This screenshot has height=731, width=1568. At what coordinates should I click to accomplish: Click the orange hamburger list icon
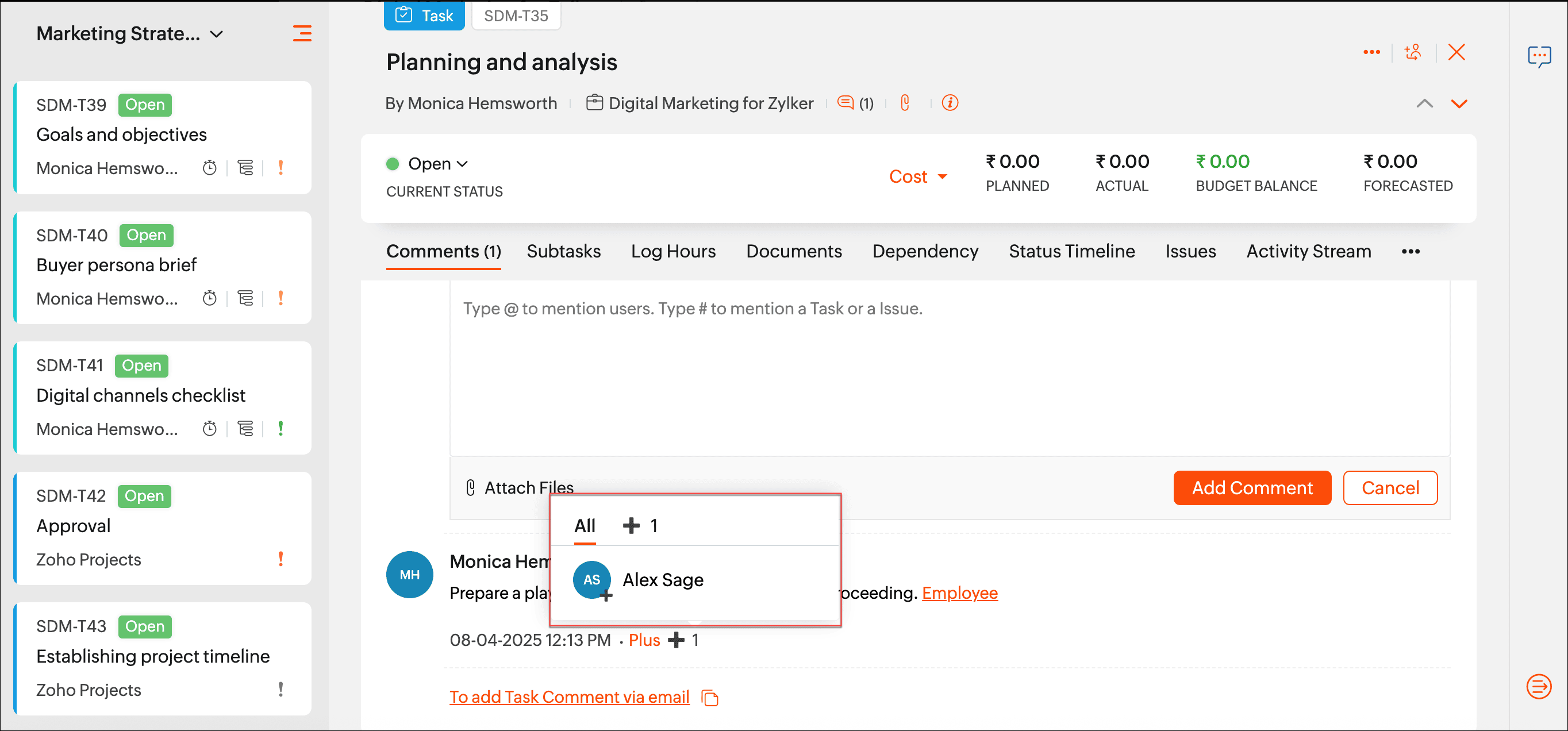coord(302,33)
